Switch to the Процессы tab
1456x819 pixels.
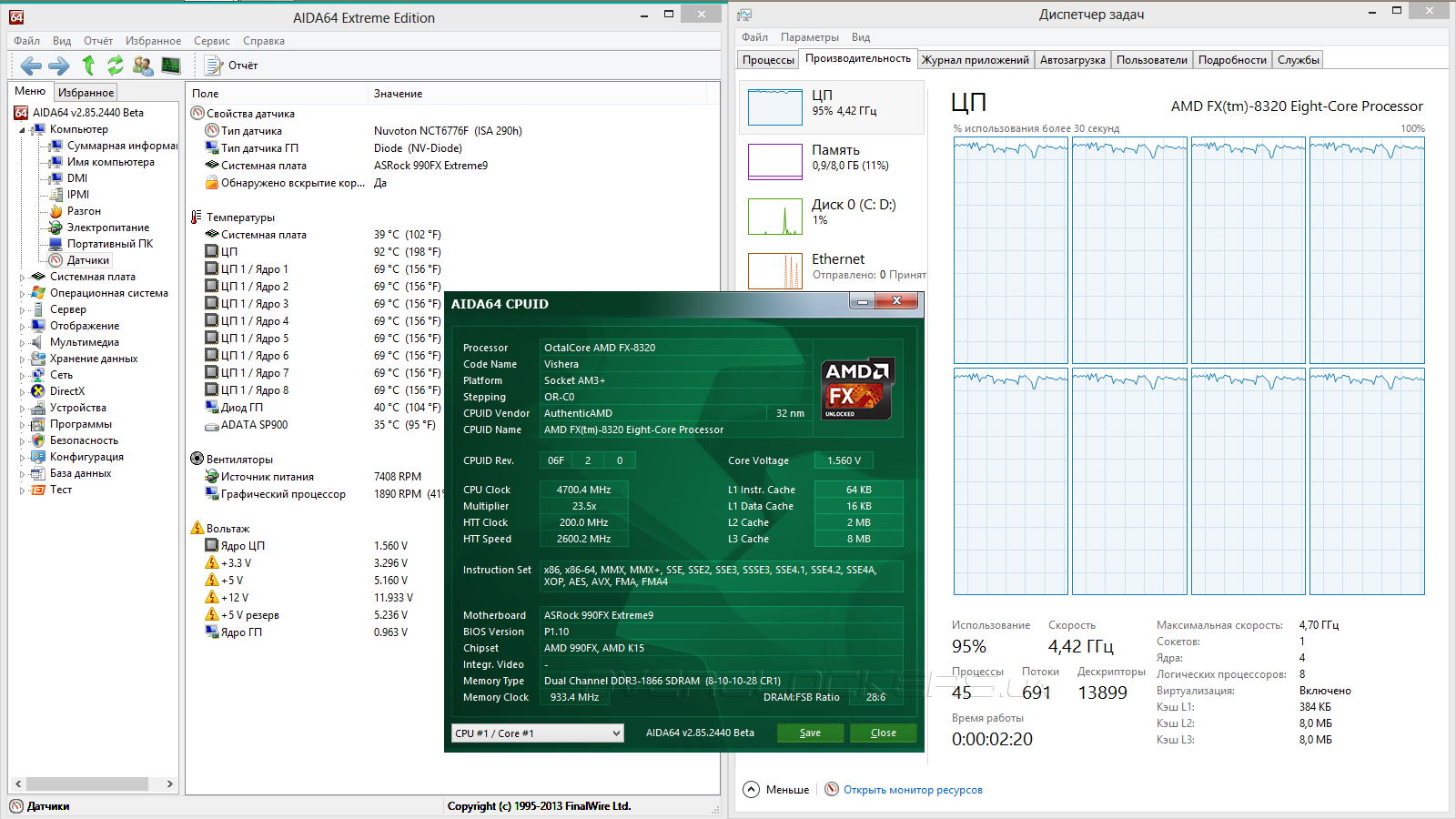point(768,60)
